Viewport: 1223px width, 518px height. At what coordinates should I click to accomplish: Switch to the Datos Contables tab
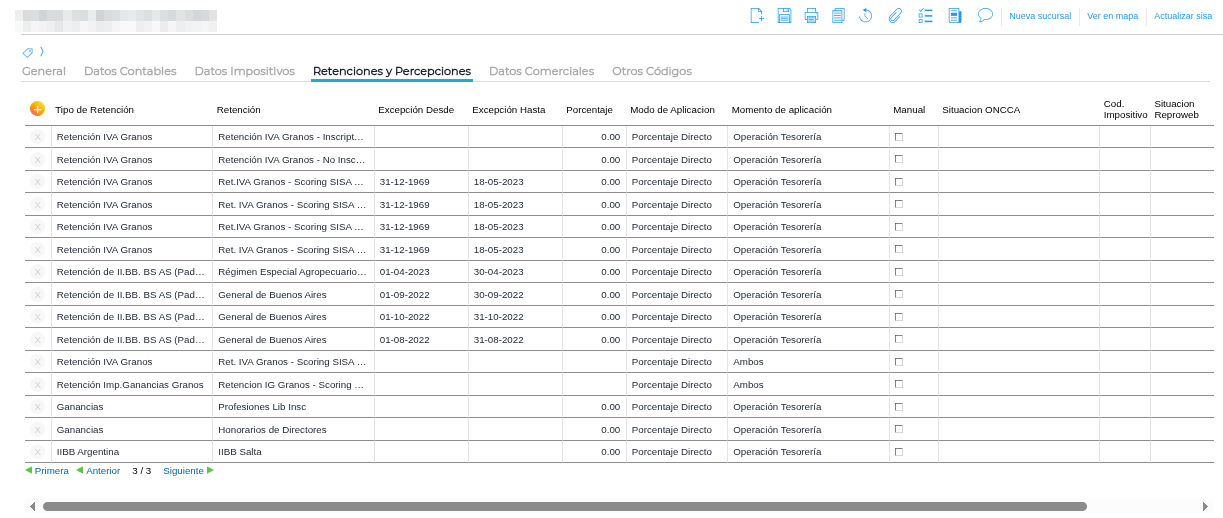click(130, 71)
